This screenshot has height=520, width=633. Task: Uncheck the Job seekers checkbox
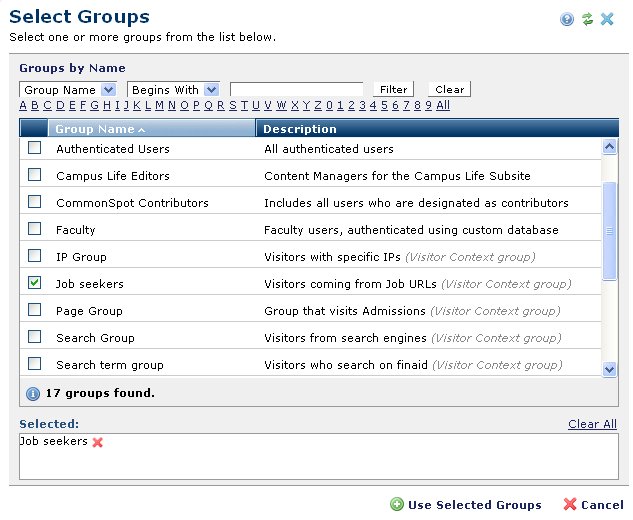35,283
